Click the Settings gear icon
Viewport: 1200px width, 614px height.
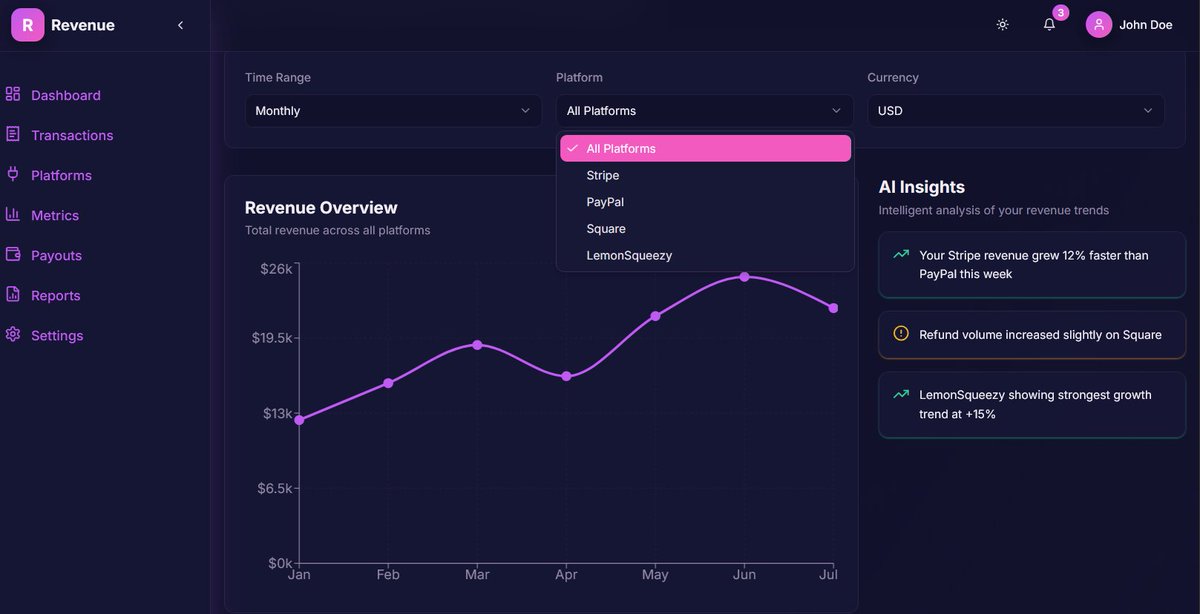pos(13,334)
